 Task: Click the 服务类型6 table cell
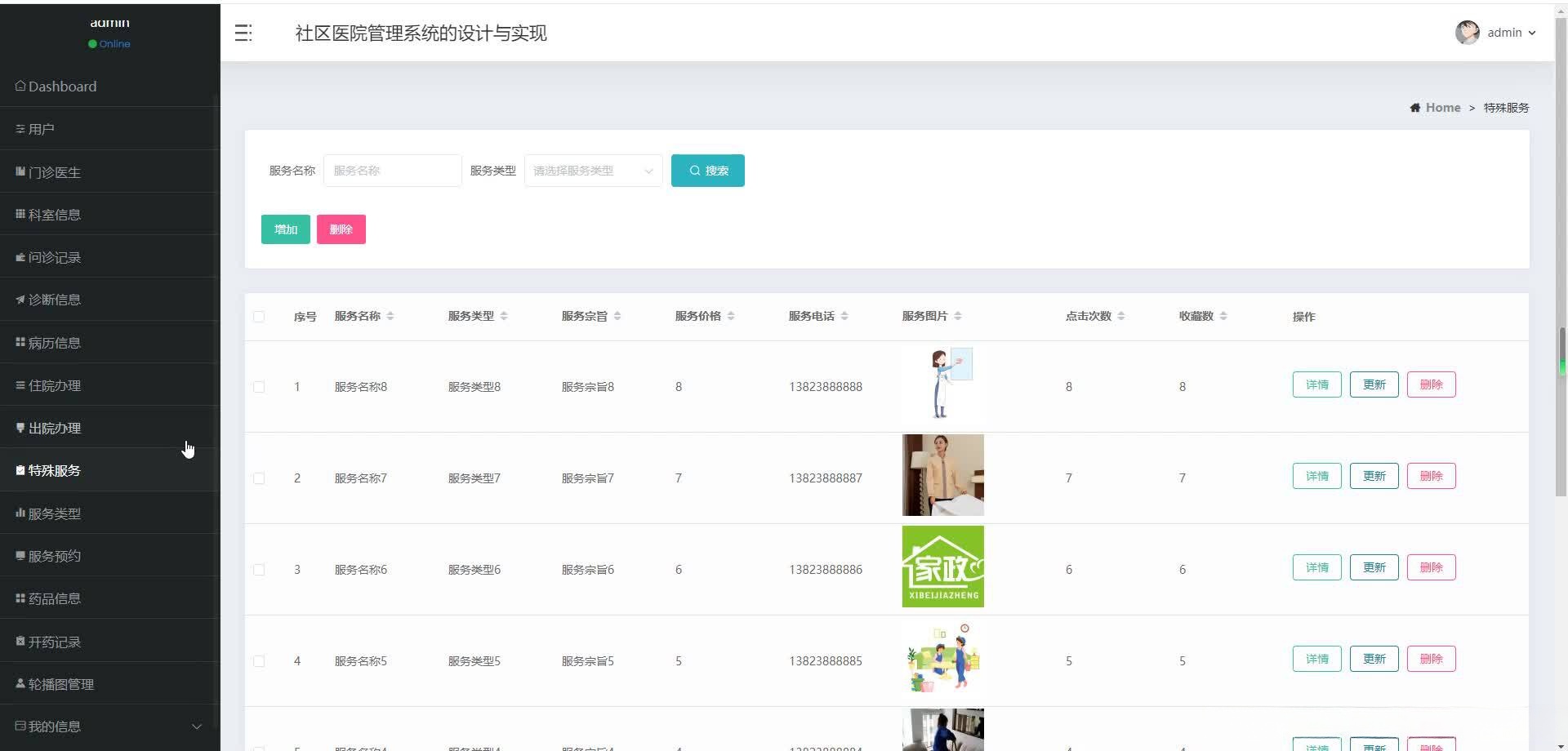474,570
